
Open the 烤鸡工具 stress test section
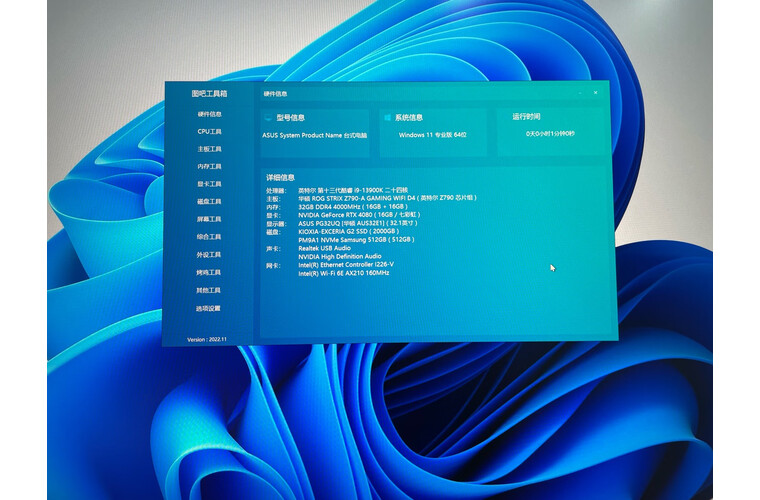click(209, 272)
